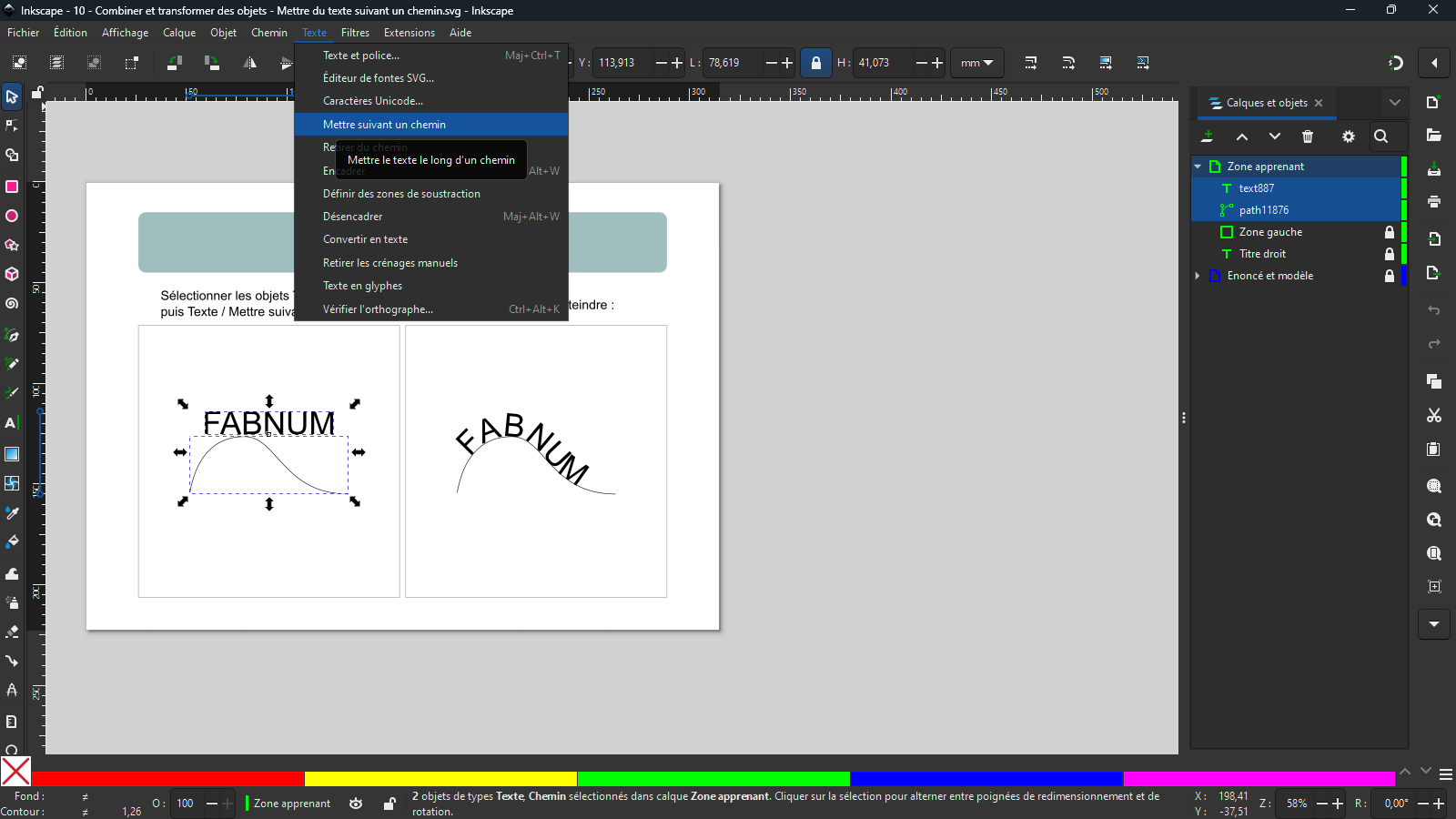Image resolution: width=1456 pixels, height=819 pixels.
Task: Choose Convertir en texte menu item
Action: pos(431,239)
